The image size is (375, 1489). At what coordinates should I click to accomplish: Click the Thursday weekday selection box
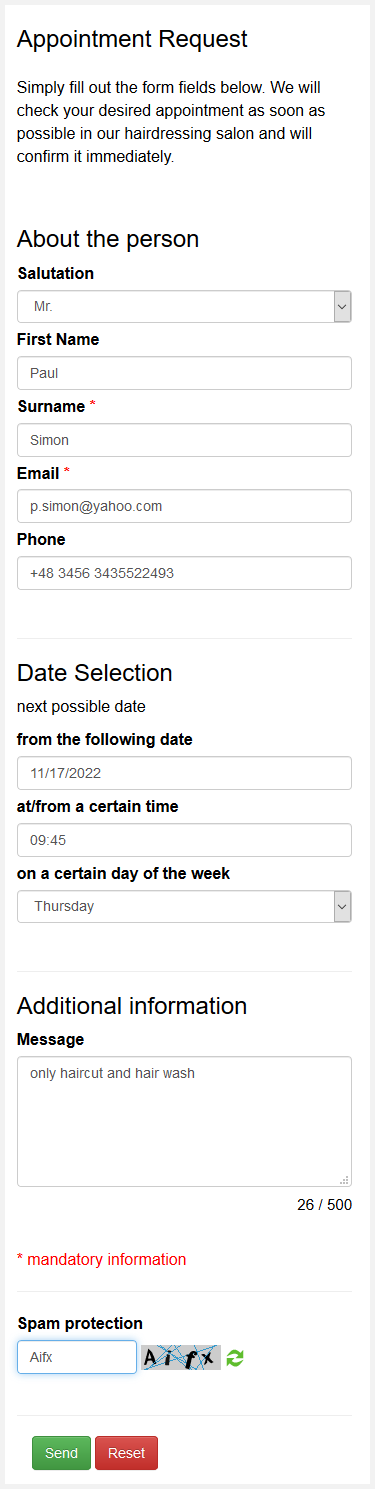184,906
